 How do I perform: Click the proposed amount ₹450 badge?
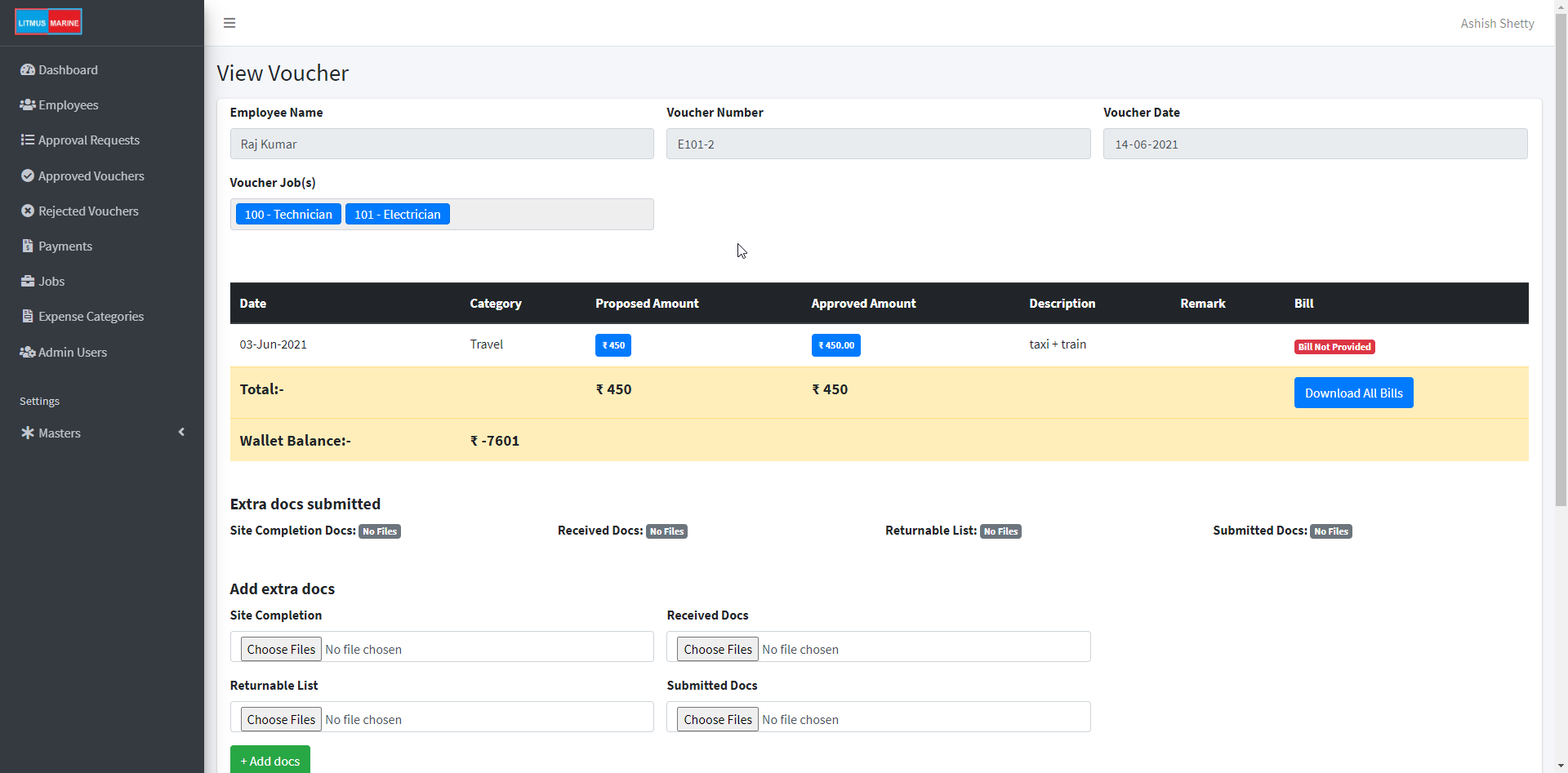[x=613, y=345]
